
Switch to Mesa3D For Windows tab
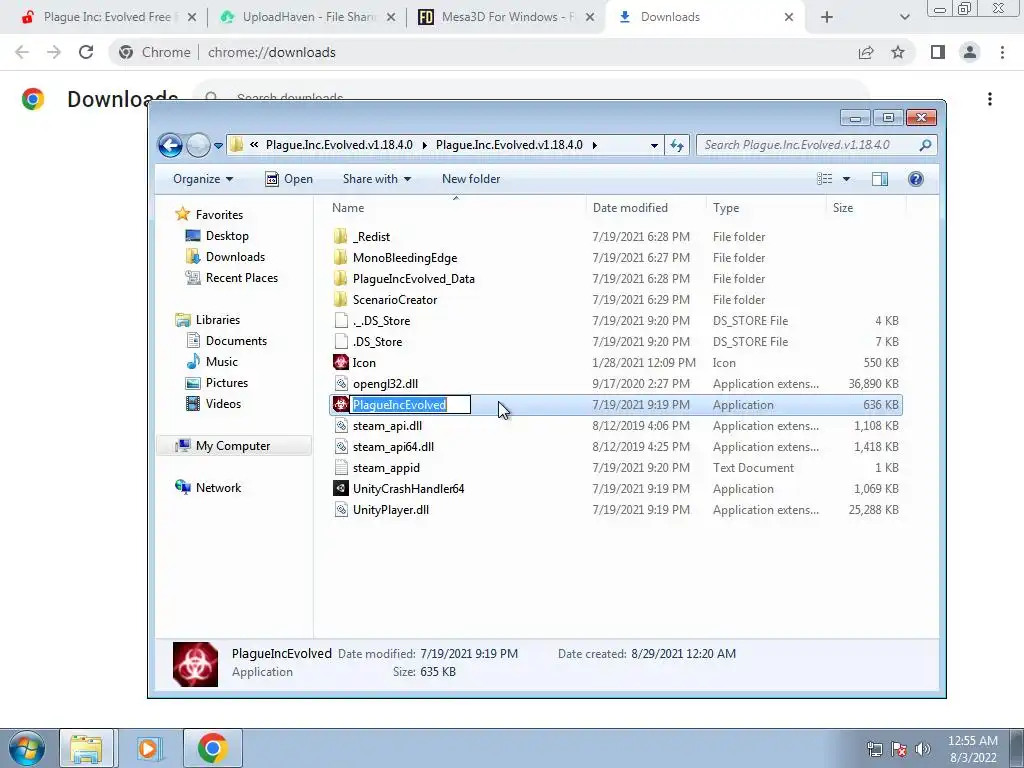506,17
